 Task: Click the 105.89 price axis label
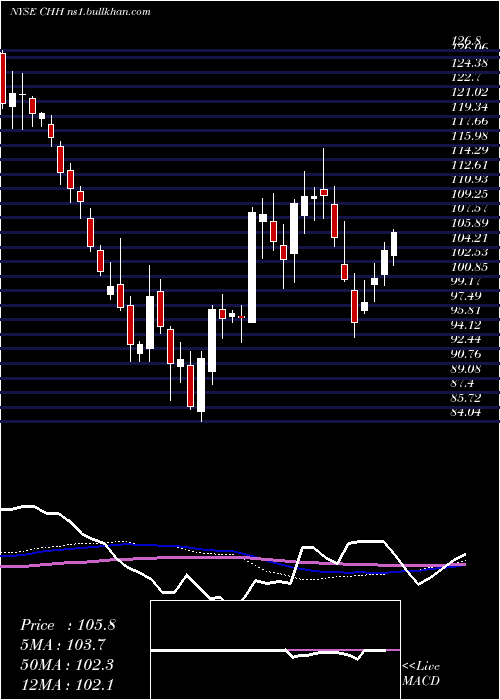coord(469,223)
